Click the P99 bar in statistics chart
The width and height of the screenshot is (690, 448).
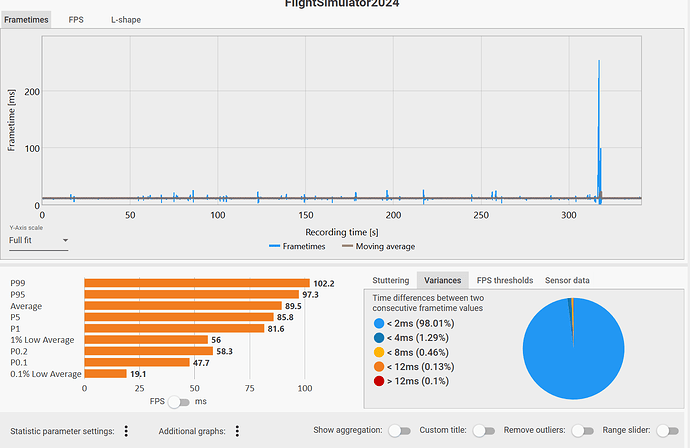tap(197, 284)
